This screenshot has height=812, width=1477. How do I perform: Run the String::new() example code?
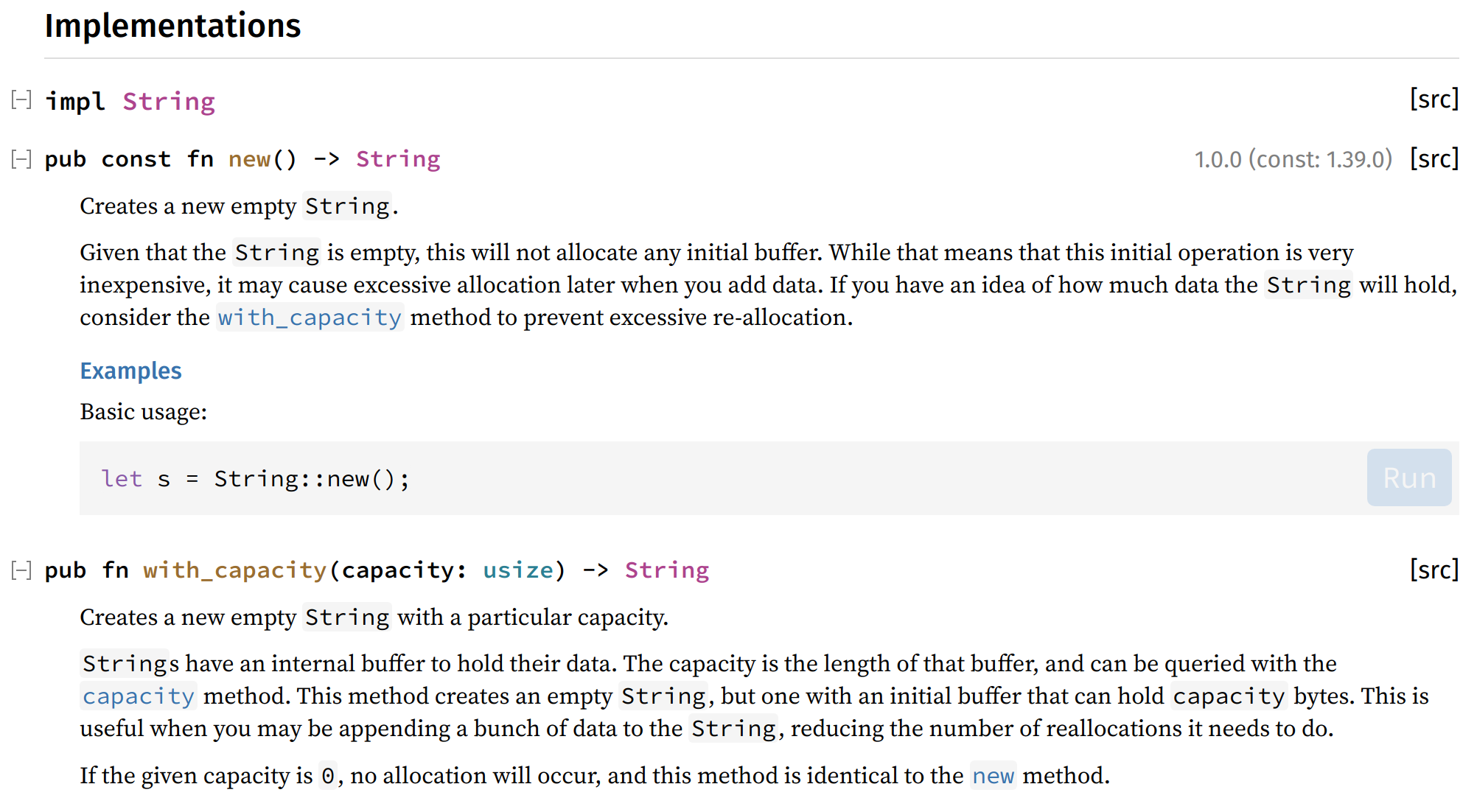click(x=1409, y=477)
